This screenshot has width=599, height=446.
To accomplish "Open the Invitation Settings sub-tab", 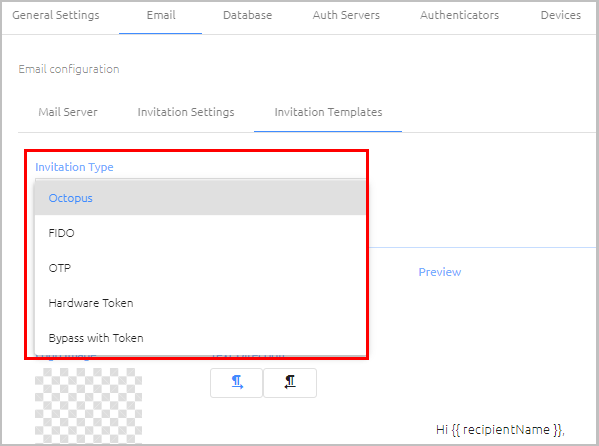I will 186,112.
